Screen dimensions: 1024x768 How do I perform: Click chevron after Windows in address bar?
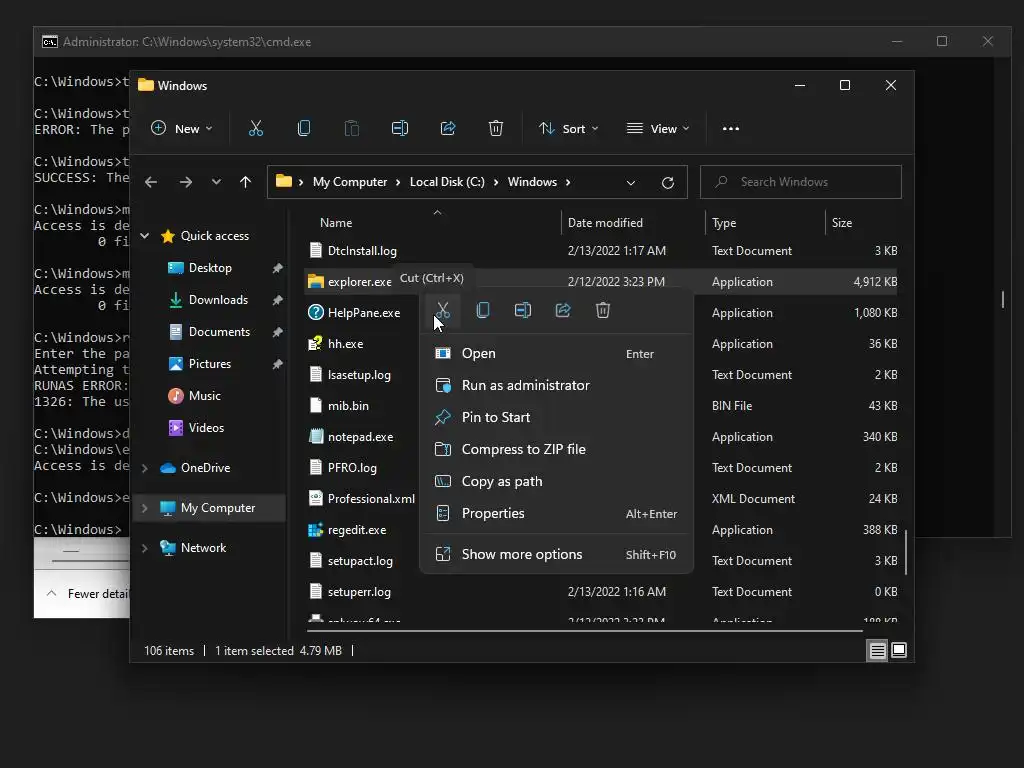point(568,182)
